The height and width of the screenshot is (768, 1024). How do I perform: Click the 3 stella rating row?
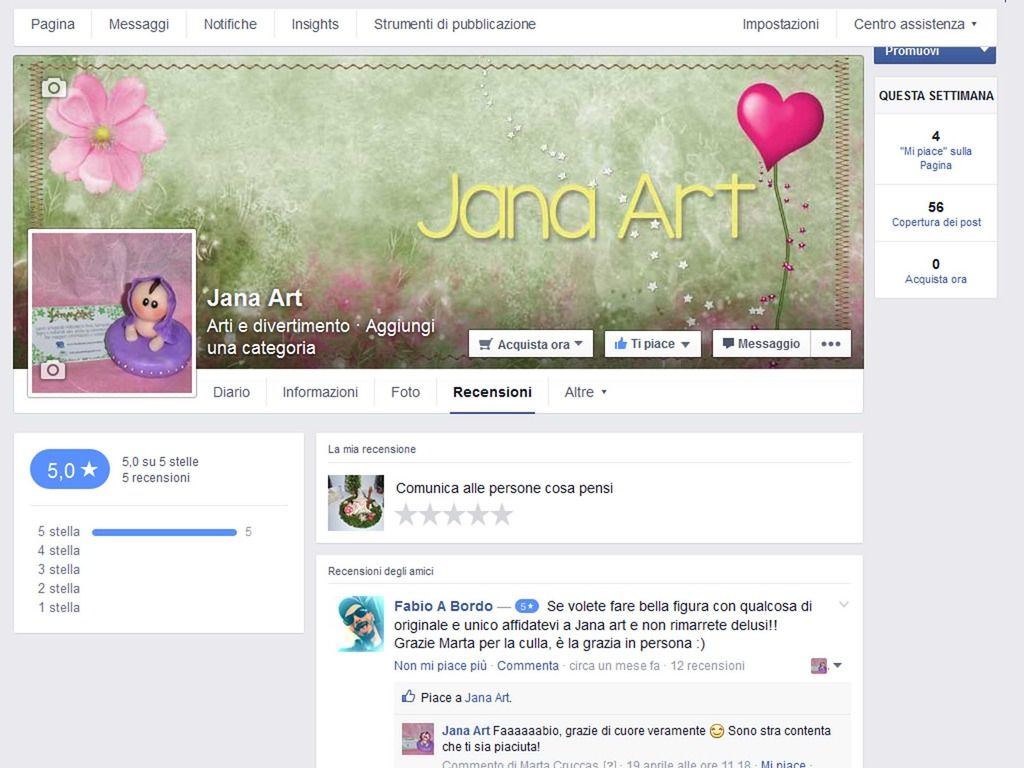pos(59,569)
